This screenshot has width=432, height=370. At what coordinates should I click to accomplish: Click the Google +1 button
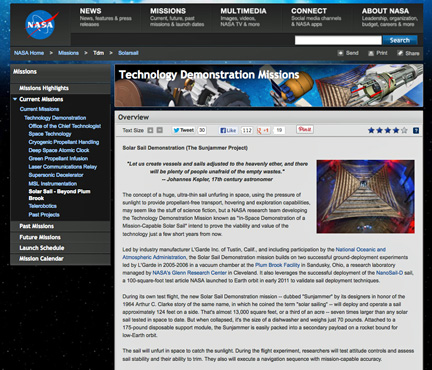pos(263,130)
